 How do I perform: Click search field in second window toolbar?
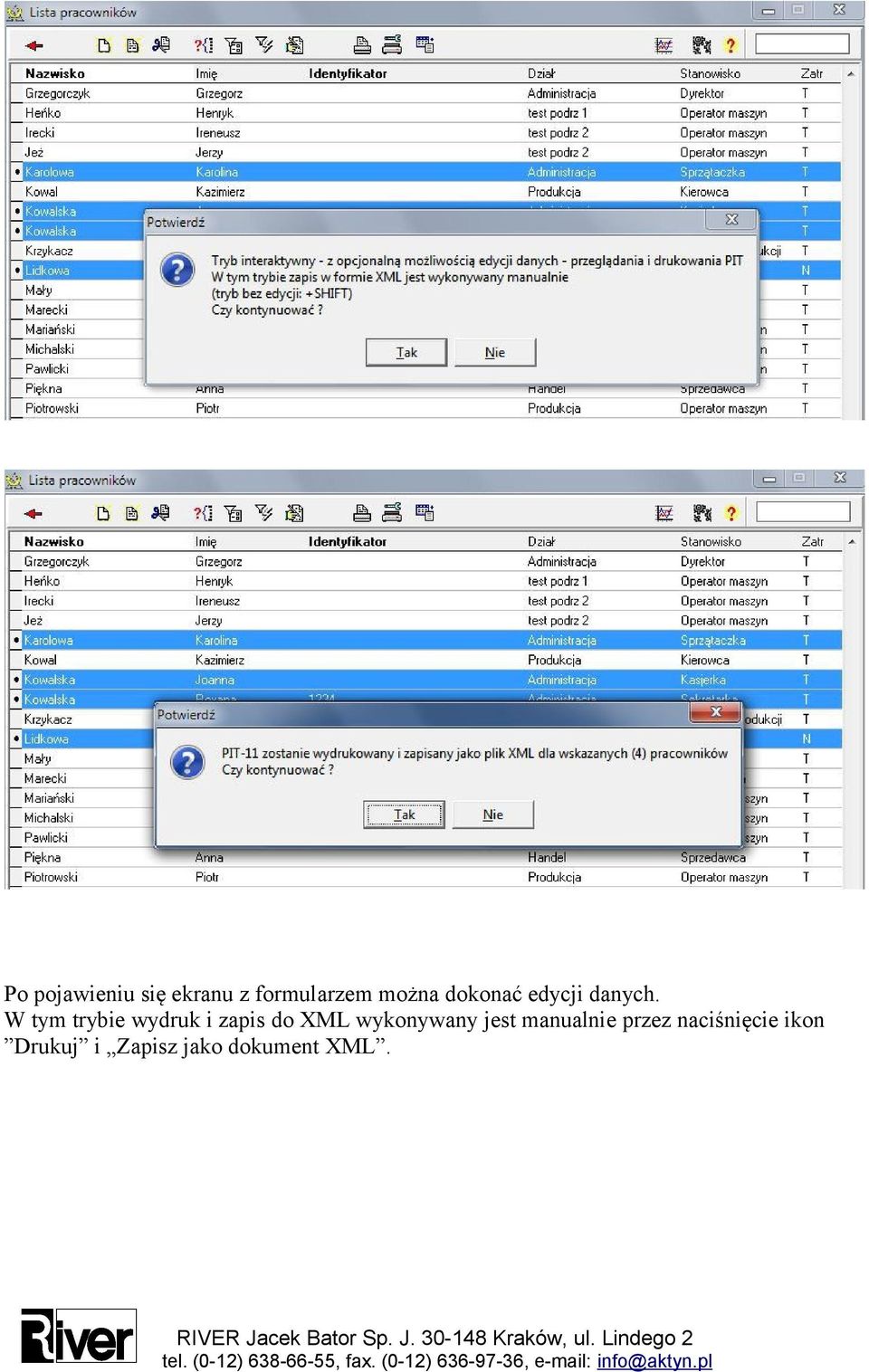coord(803,511)
